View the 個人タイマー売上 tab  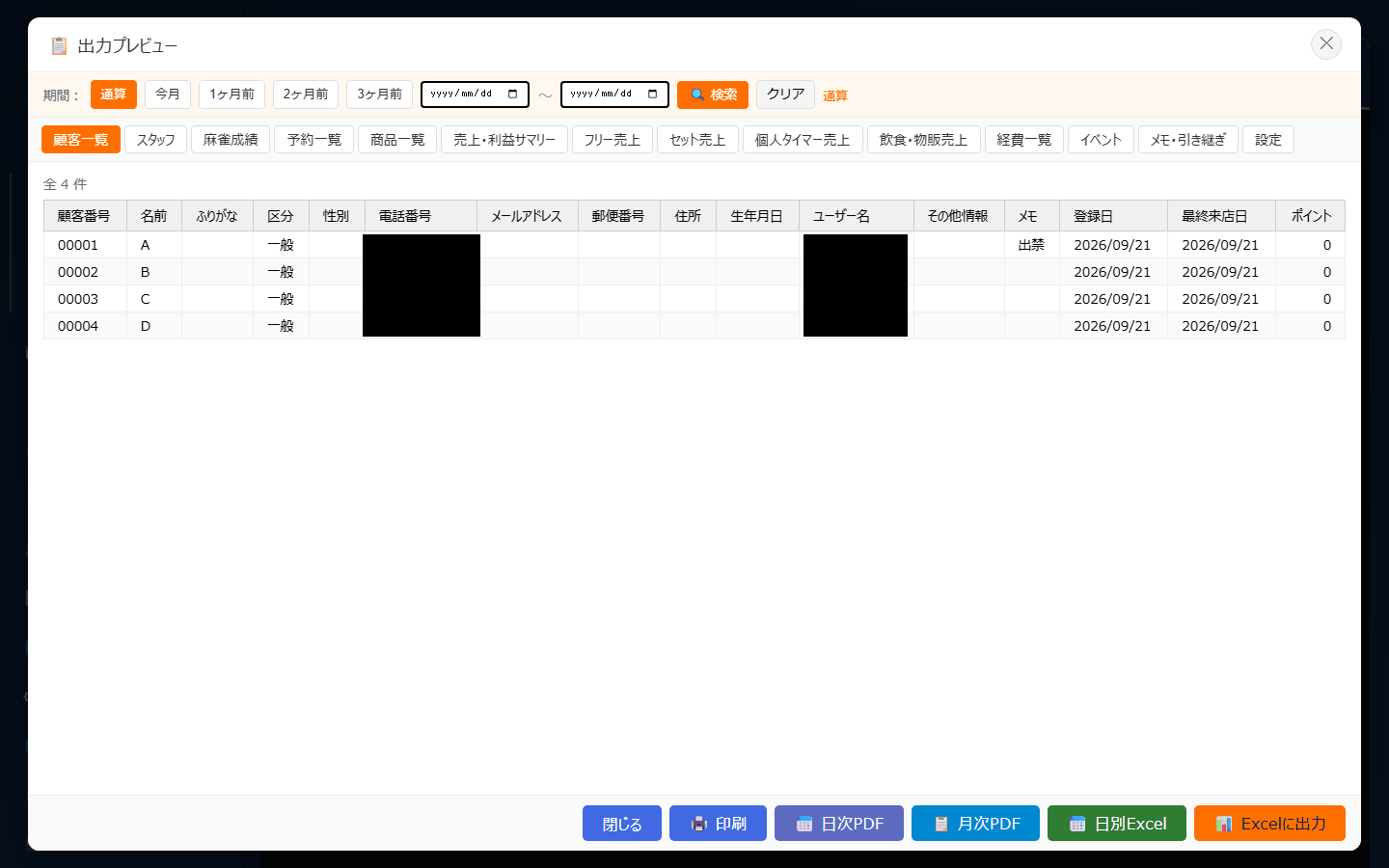click(x=803, y=140)
